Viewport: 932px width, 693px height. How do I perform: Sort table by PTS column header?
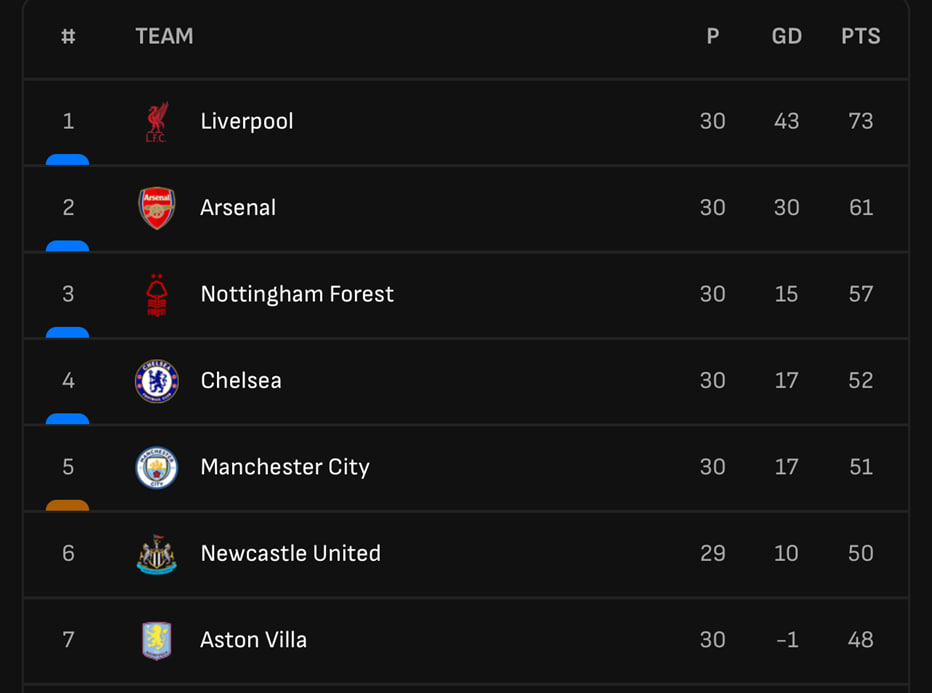(x=861, y=36)
